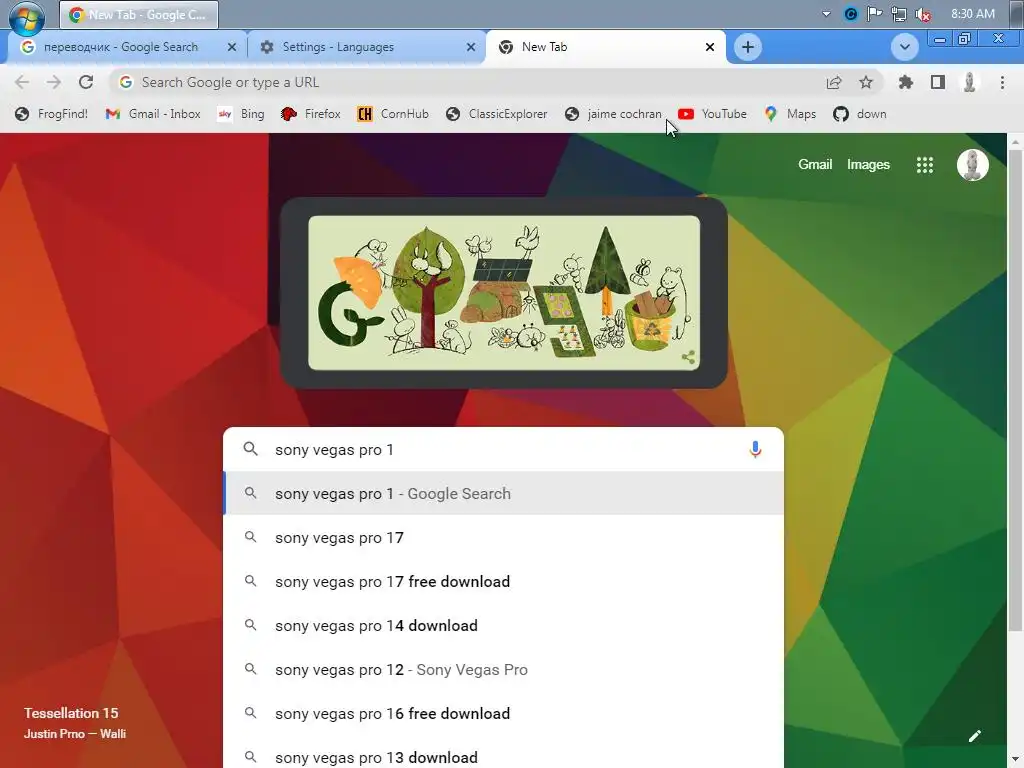Click the search box containing sony vegas pro 1
Screen dimensions: 1024x768
click(x=503, y=449)
